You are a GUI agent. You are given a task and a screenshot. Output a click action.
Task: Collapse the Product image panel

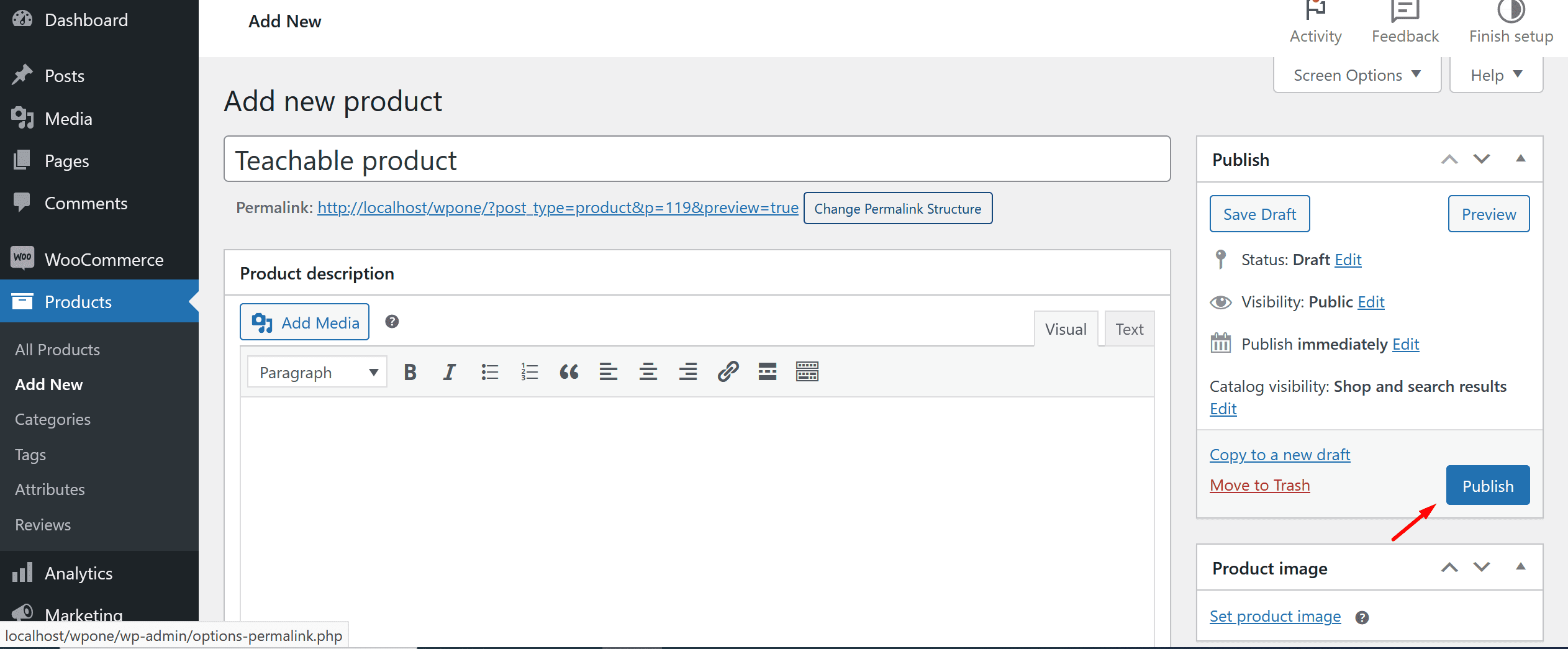coord(1520,567)
